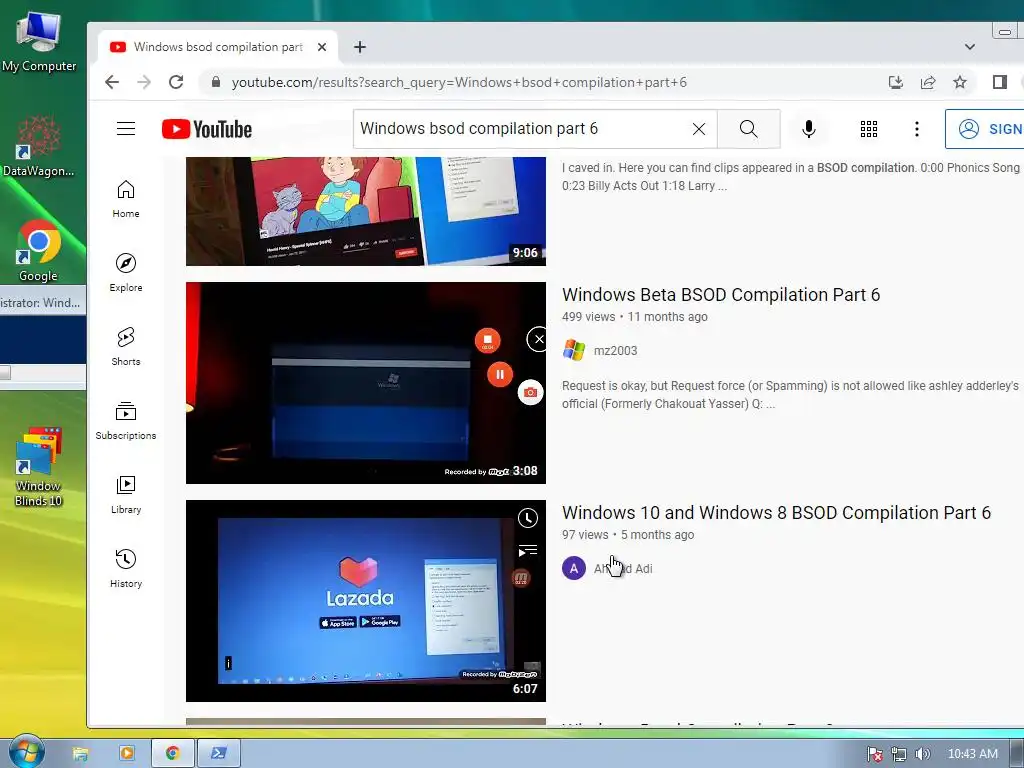Click the 10:43 AM taskbar clock
This screenshot has width=1024, height=768.
pos(972,754)
